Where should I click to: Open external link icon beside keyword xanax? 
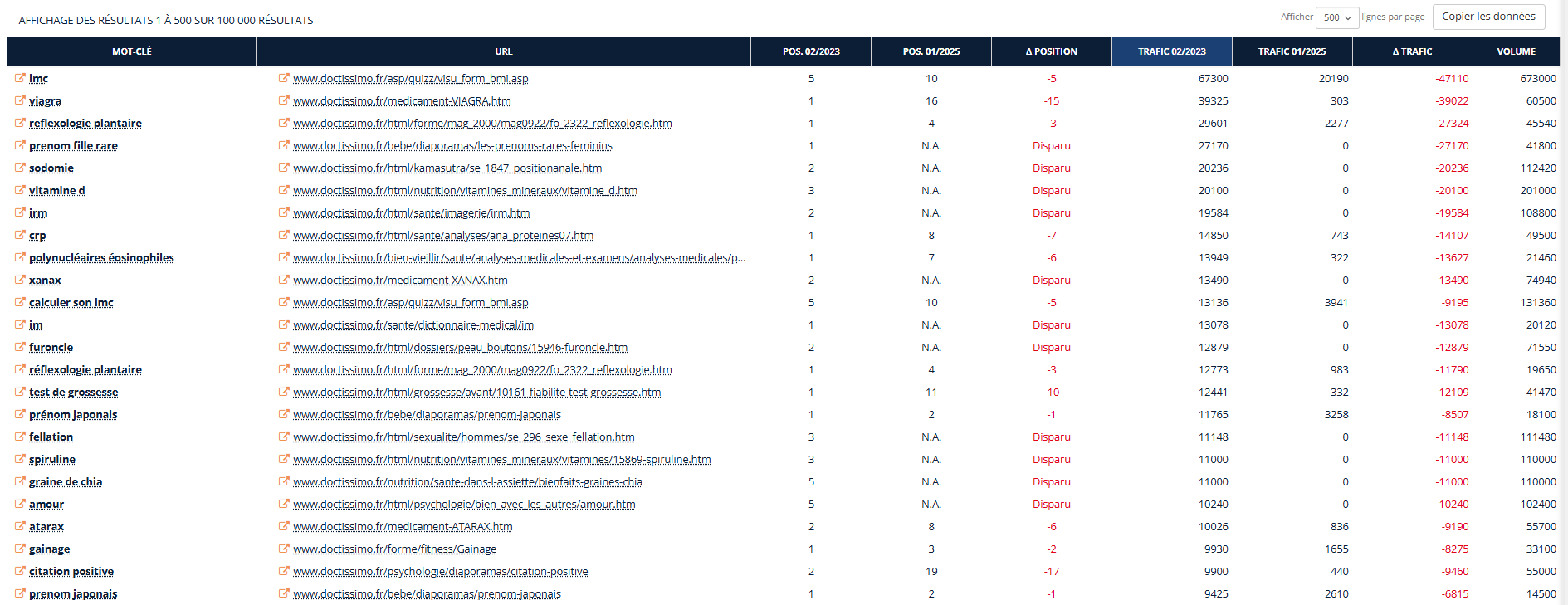pos(20,280)
